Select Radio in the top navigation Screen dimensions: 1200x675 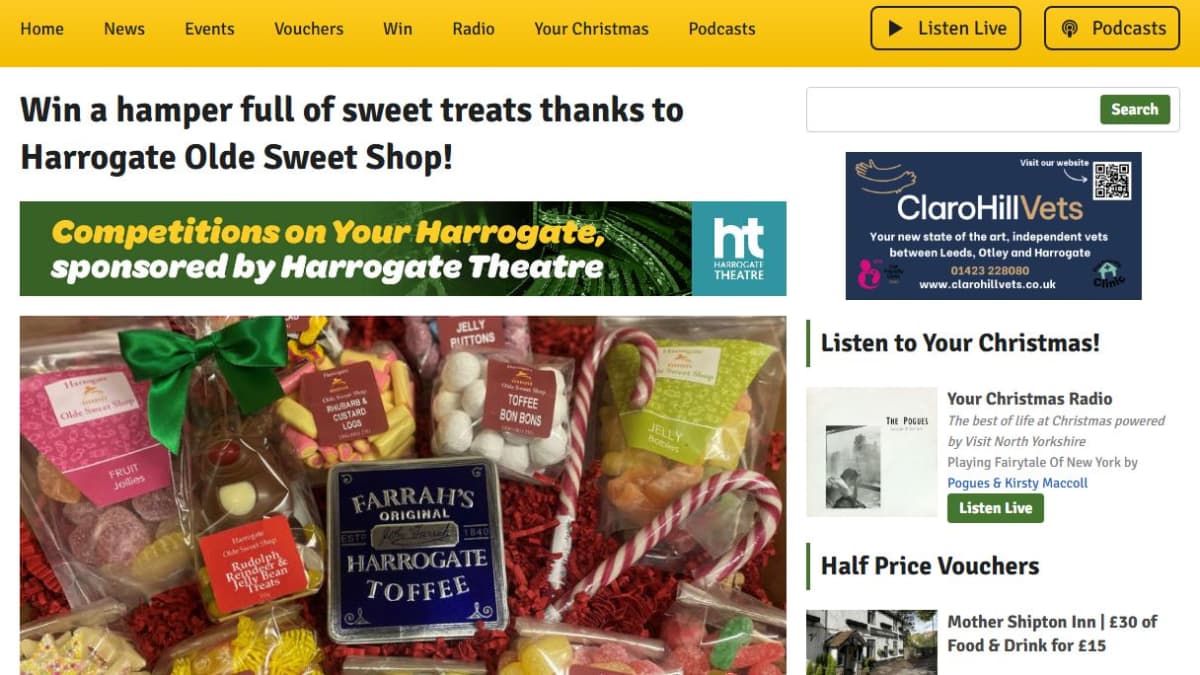tap(473, 28)
